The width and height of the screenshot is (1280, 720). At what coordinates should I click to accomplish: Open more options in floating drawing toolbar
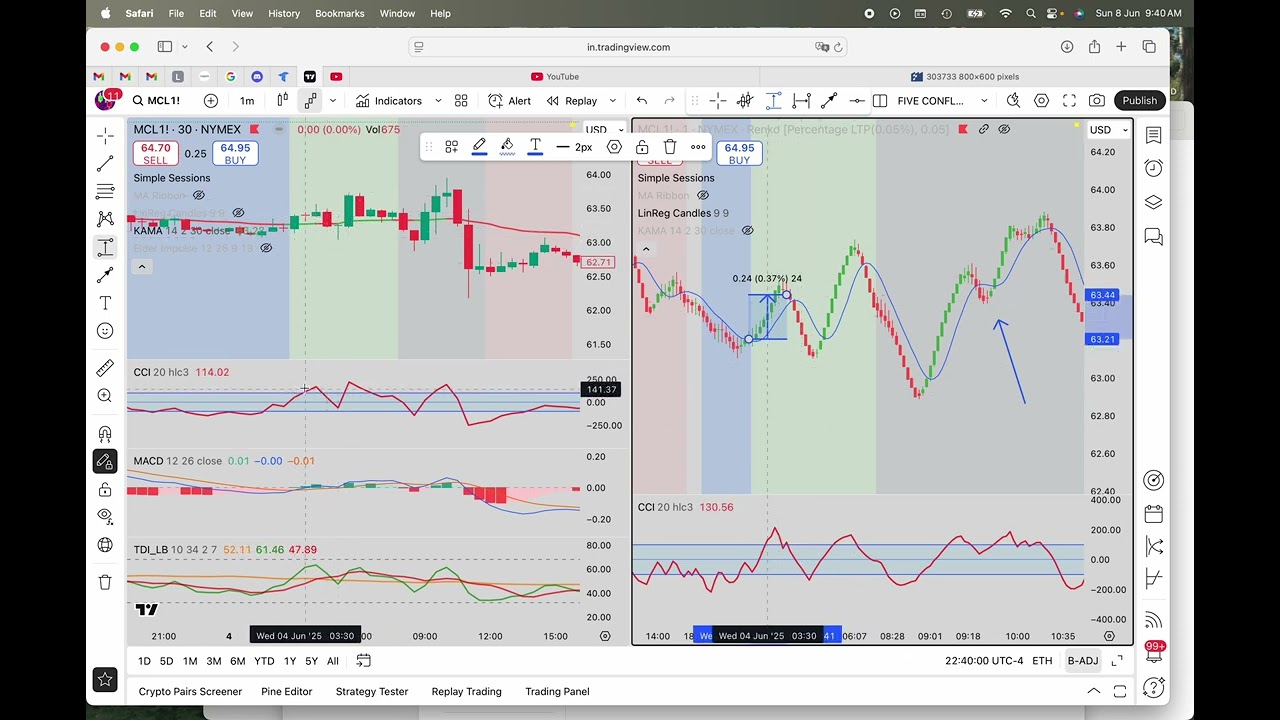[698, 147]
